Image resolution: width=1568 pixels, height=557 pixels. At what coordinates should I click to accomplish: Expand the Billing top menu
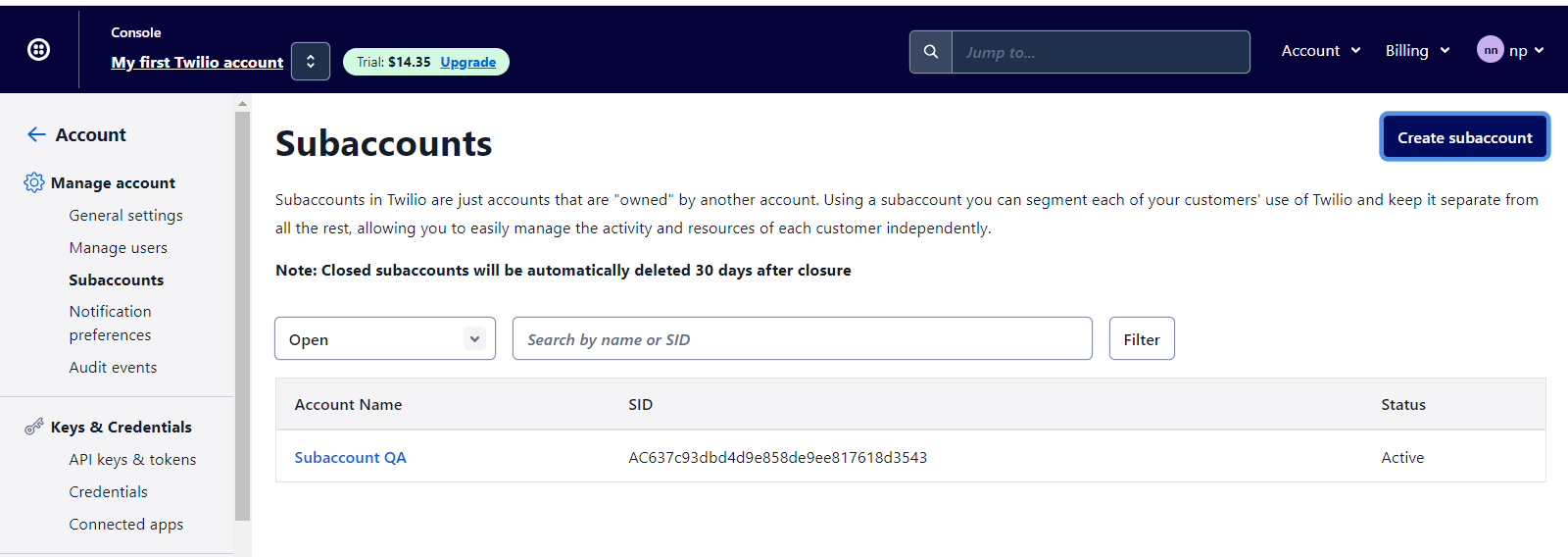(1417, 51)
